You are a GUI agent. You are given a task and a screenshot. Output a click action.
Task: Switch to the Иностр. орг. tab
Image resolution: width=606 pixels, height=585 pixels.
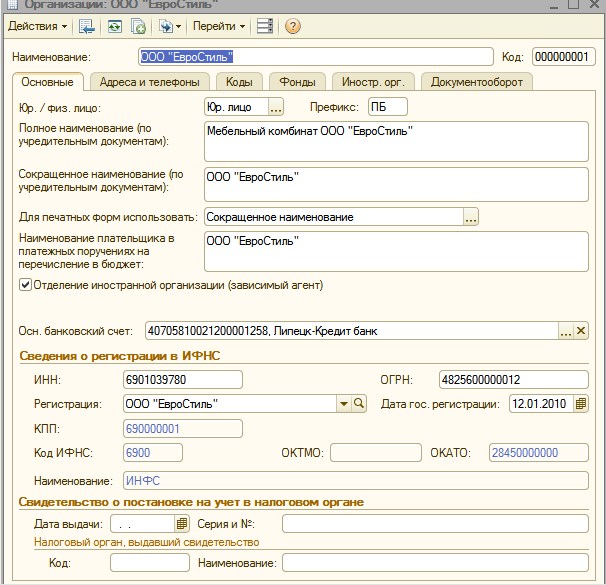click(x=373, y=82)
